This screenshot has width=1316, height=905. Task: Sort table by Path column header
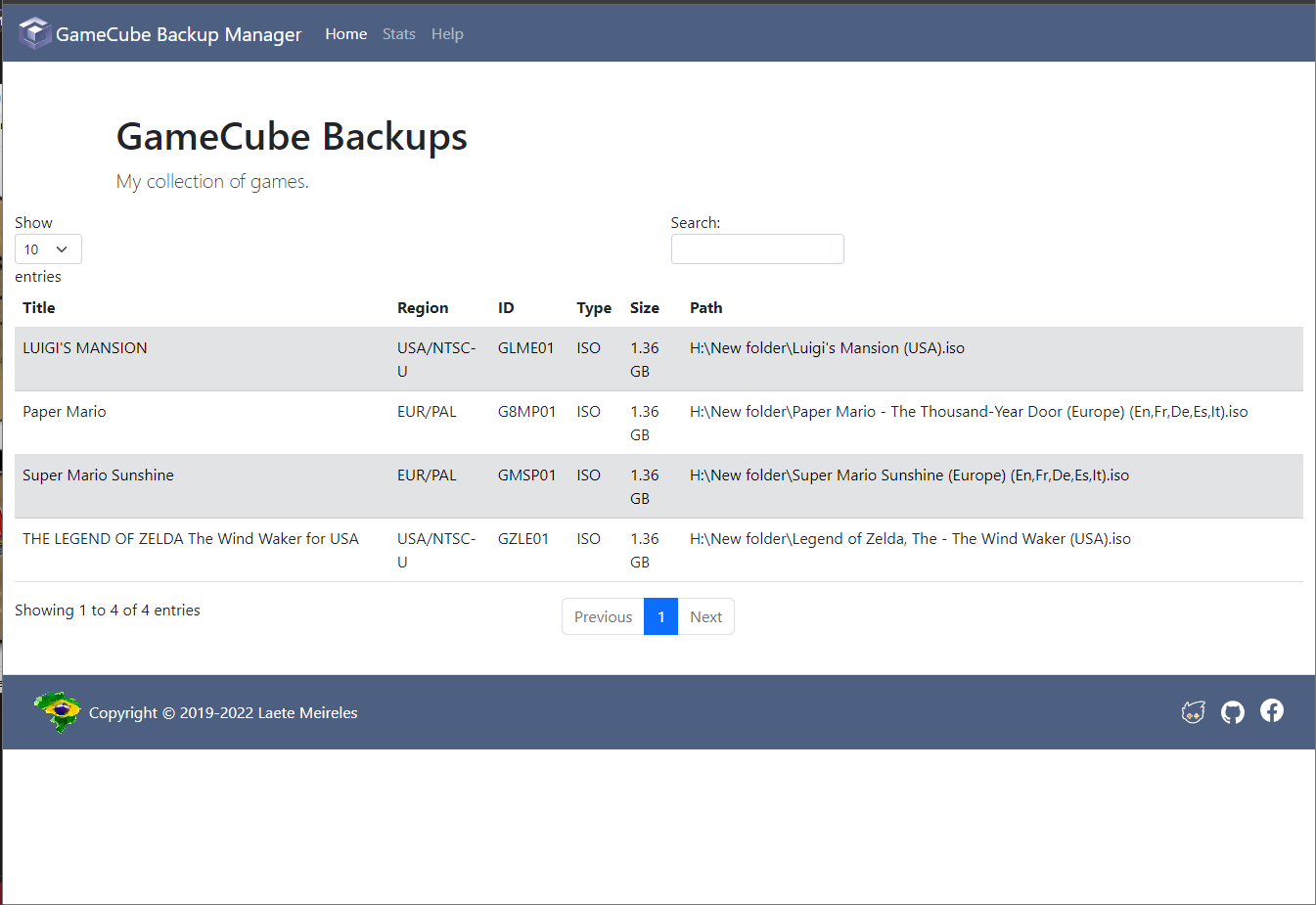pos(706,308)
